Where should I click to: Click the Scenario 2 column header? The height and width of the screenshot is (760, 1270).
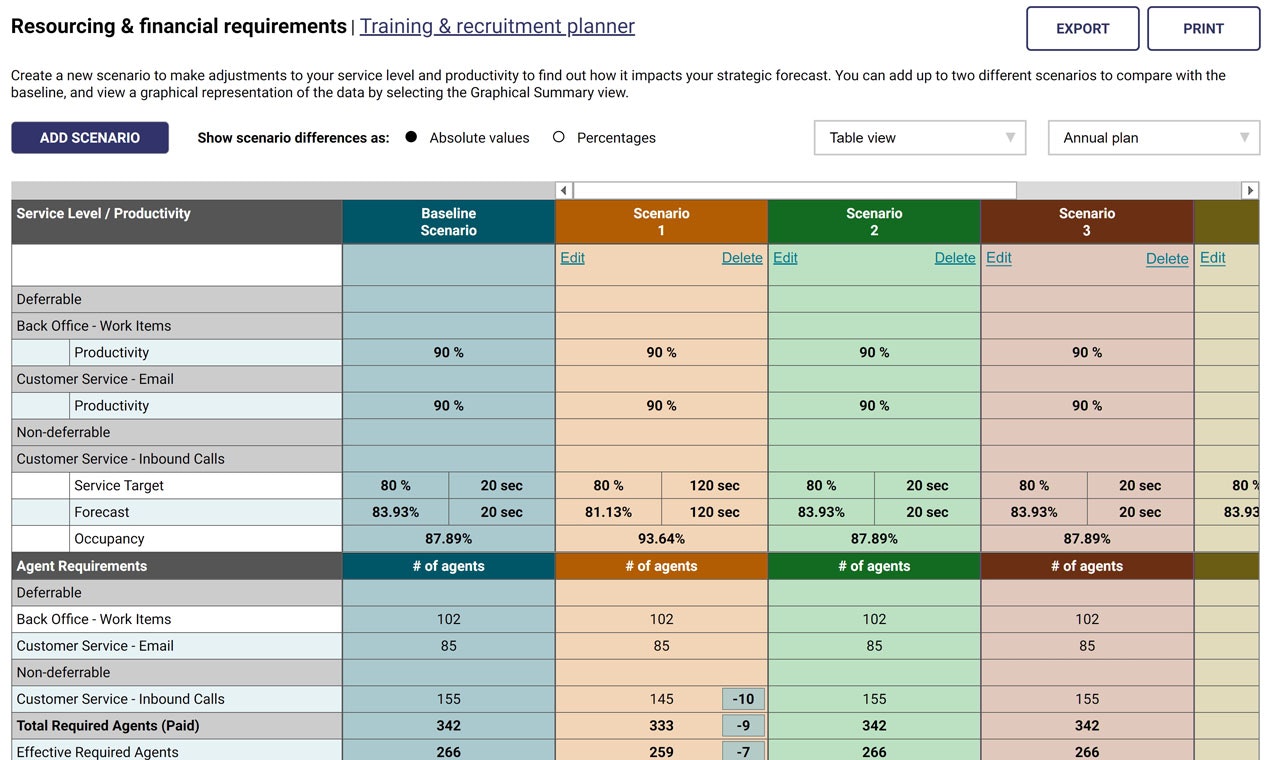tap(874, 222)
